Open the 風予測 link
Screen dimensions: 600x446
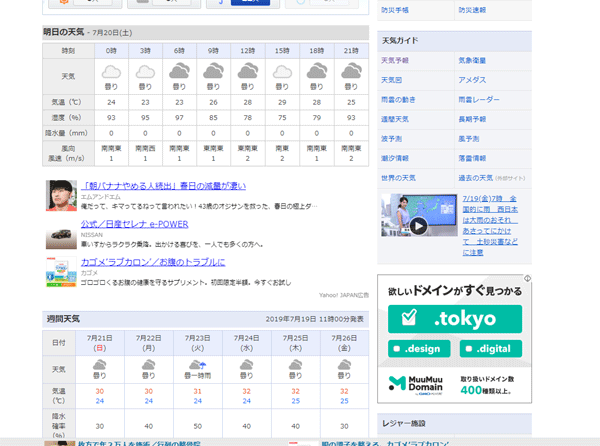(x=468, y=138)
